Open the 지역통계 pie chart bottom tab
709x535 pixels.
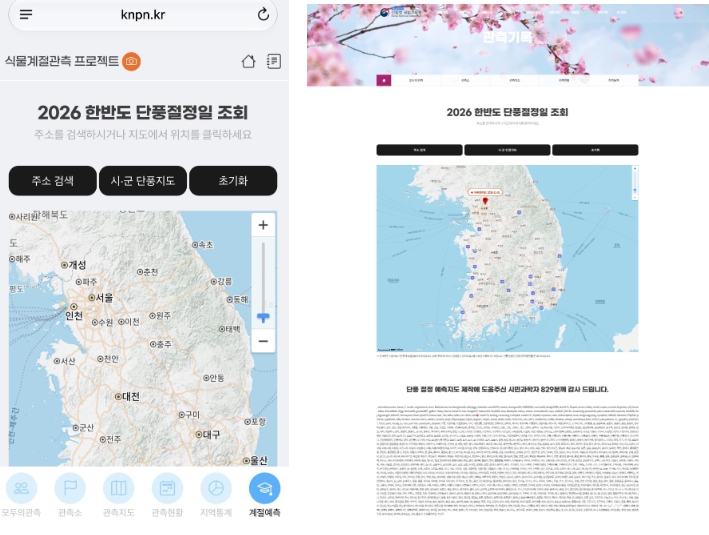tap(216, 495)
